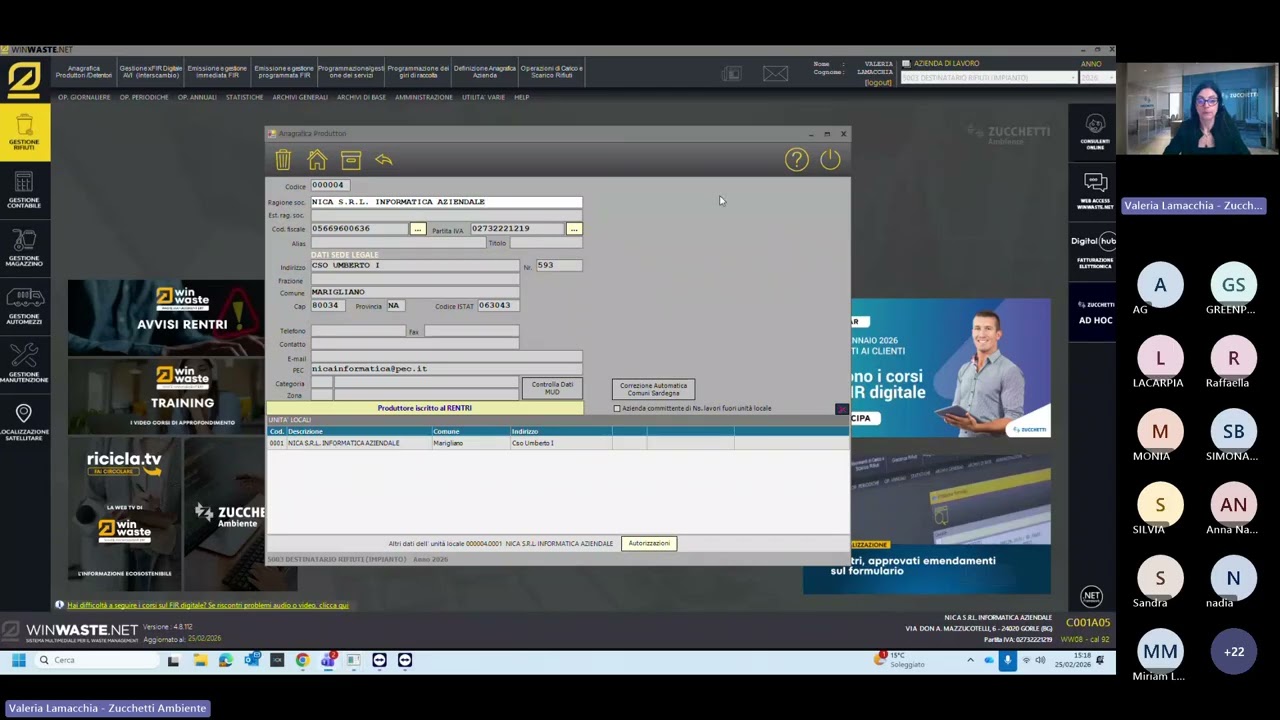Click Anagrafica Produttori/Detentori toolbar button
Screen dimensions: 1280x720
(84, 72)
